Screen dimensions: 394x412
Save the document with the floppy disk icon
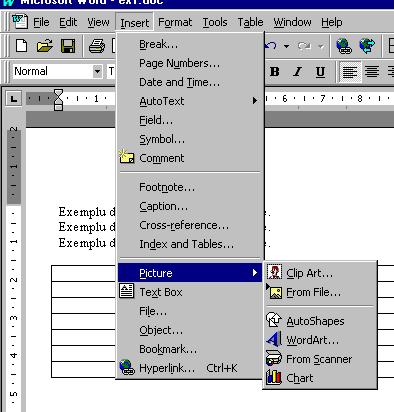pyautogui.click(x=68, y=46)
